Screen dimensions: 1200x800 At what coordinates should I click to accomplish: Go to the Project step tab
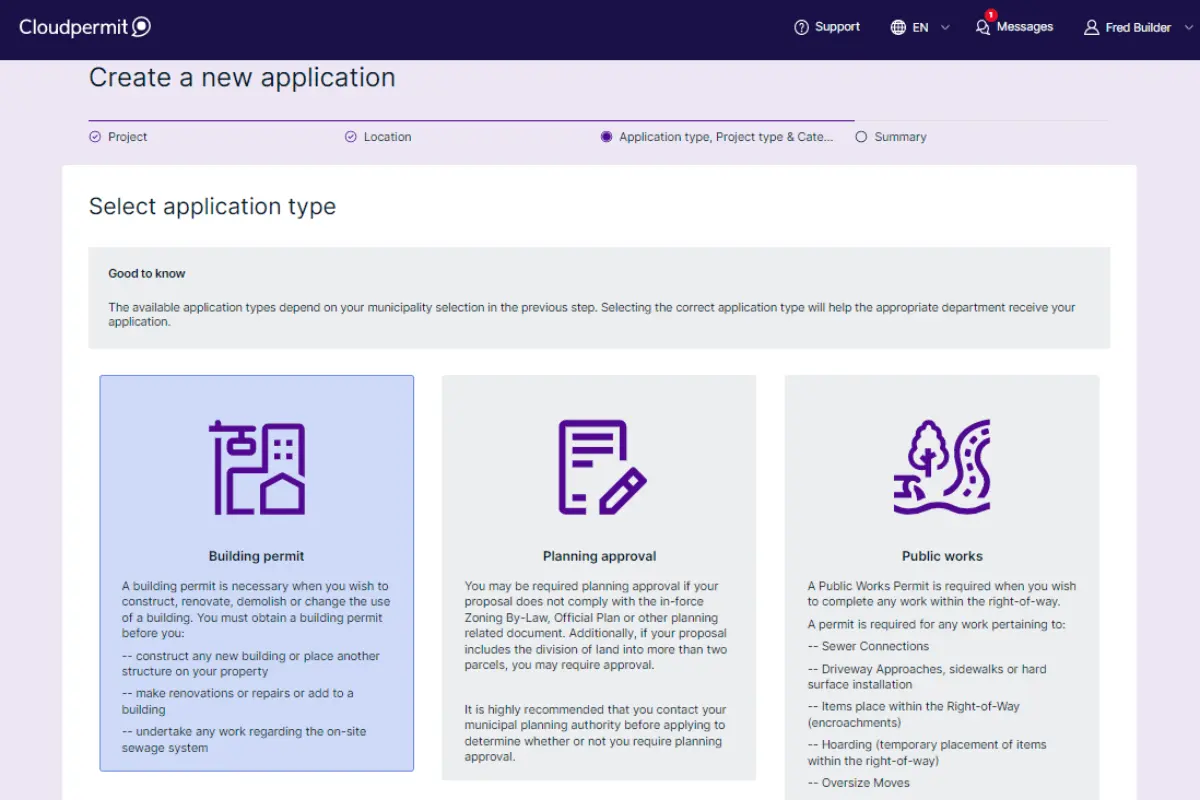tap(118, 137)
